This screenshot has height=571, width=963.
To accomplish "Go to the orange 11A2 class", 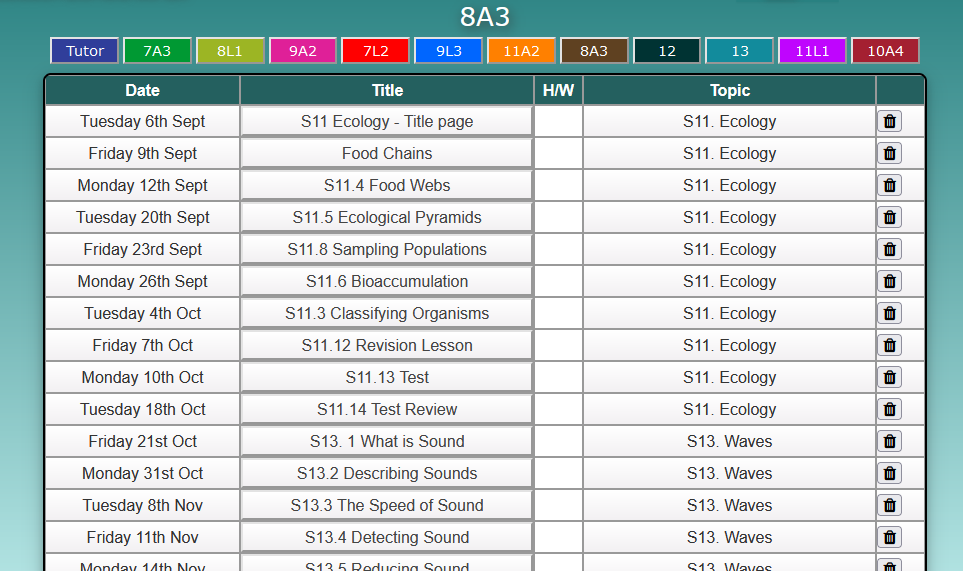I will [x=521, y=51].
